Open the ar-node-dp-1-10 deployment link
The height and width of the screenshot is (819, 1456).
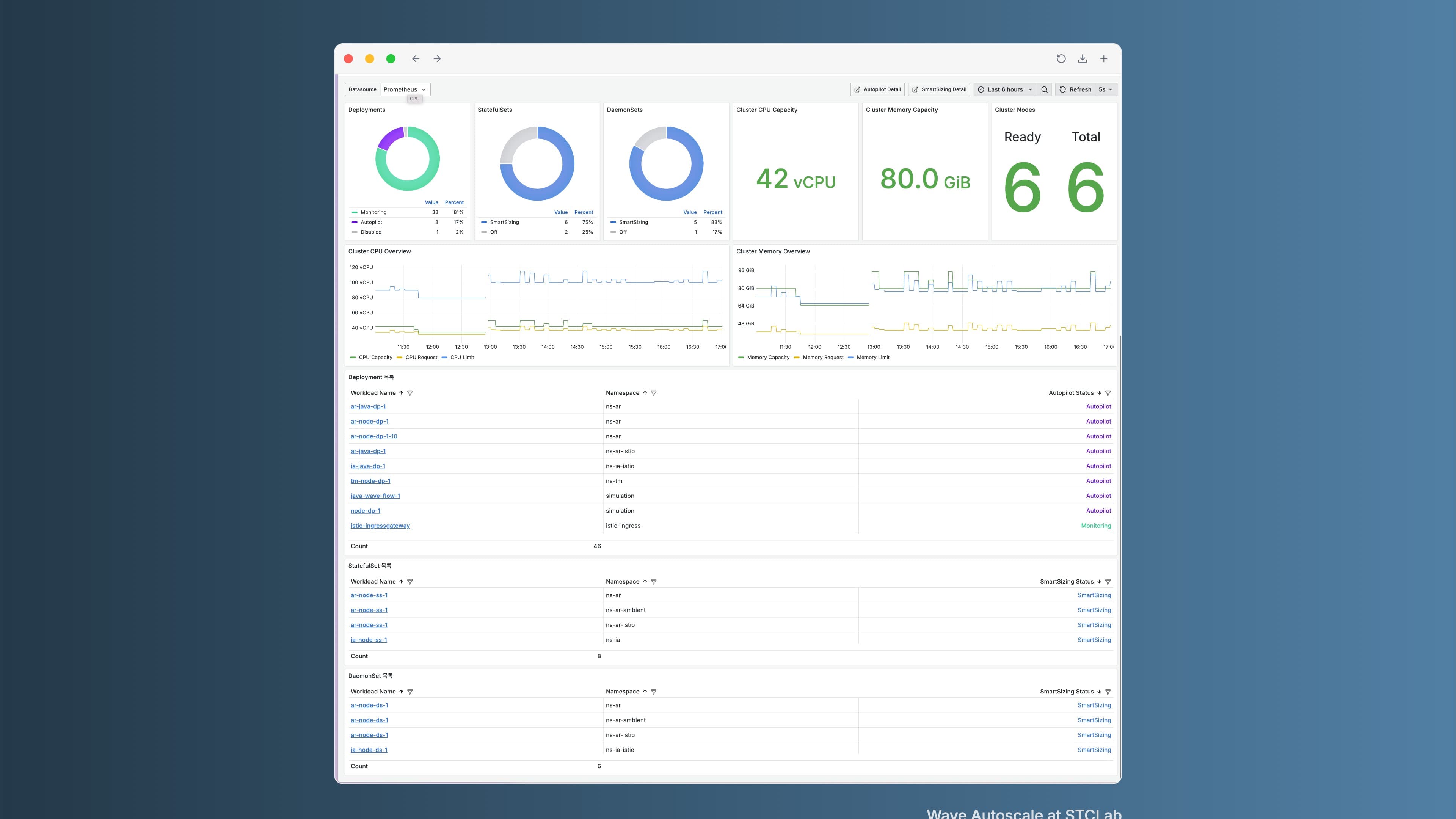[x=373, y=436]
